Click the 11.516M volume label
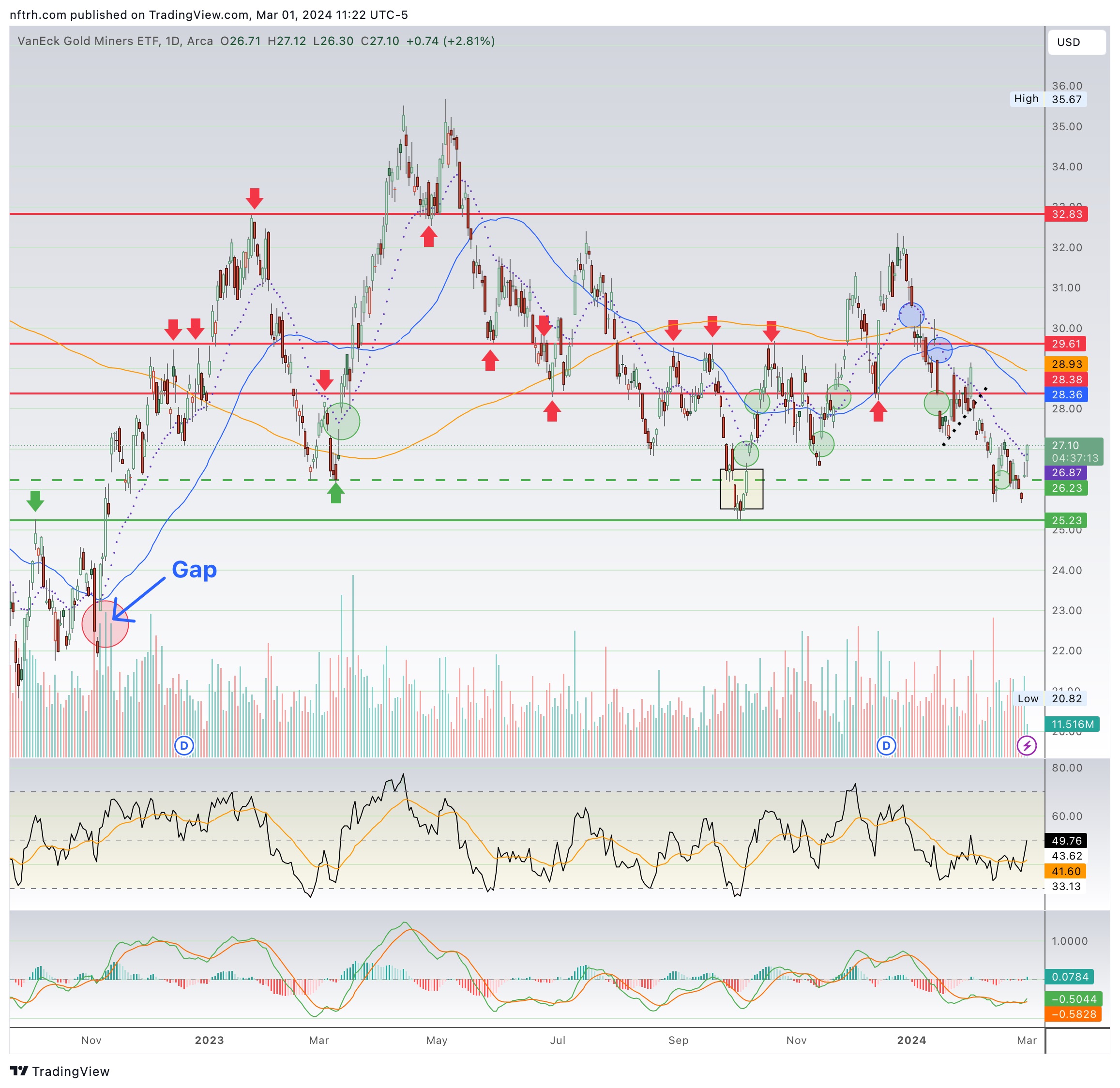1120x1088 pixels. 1072,724
